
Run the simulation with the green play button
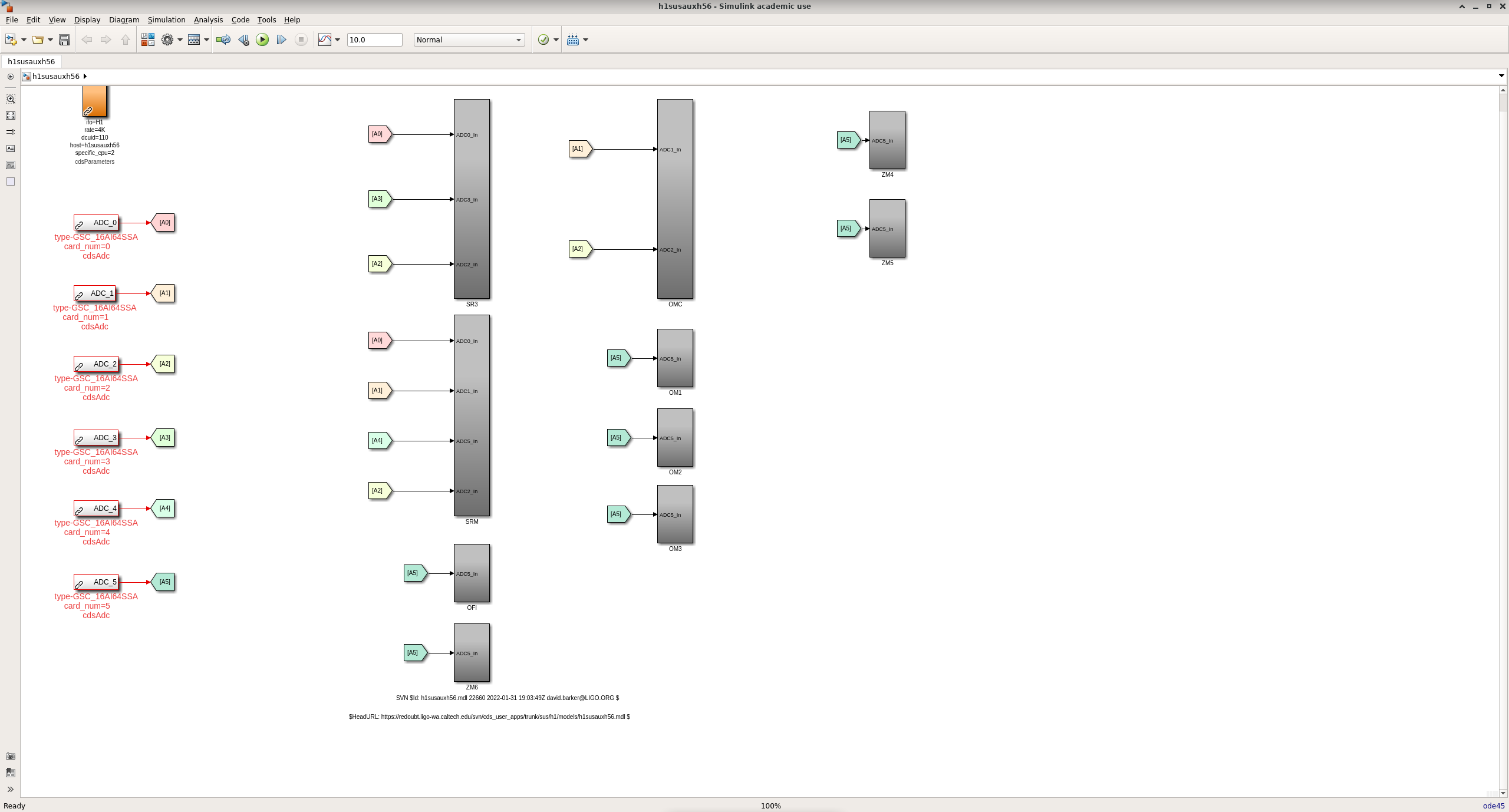[262, 39]
